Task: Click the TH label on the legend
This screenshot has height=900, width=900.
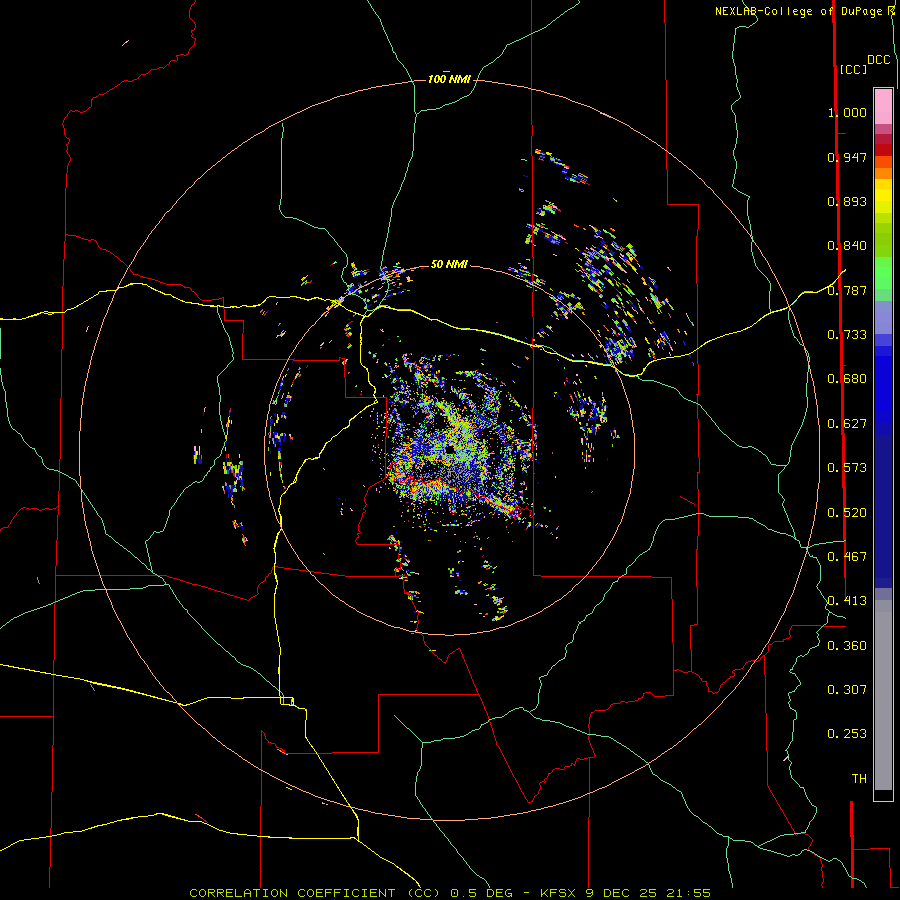Action: click(x=859, y=779)
